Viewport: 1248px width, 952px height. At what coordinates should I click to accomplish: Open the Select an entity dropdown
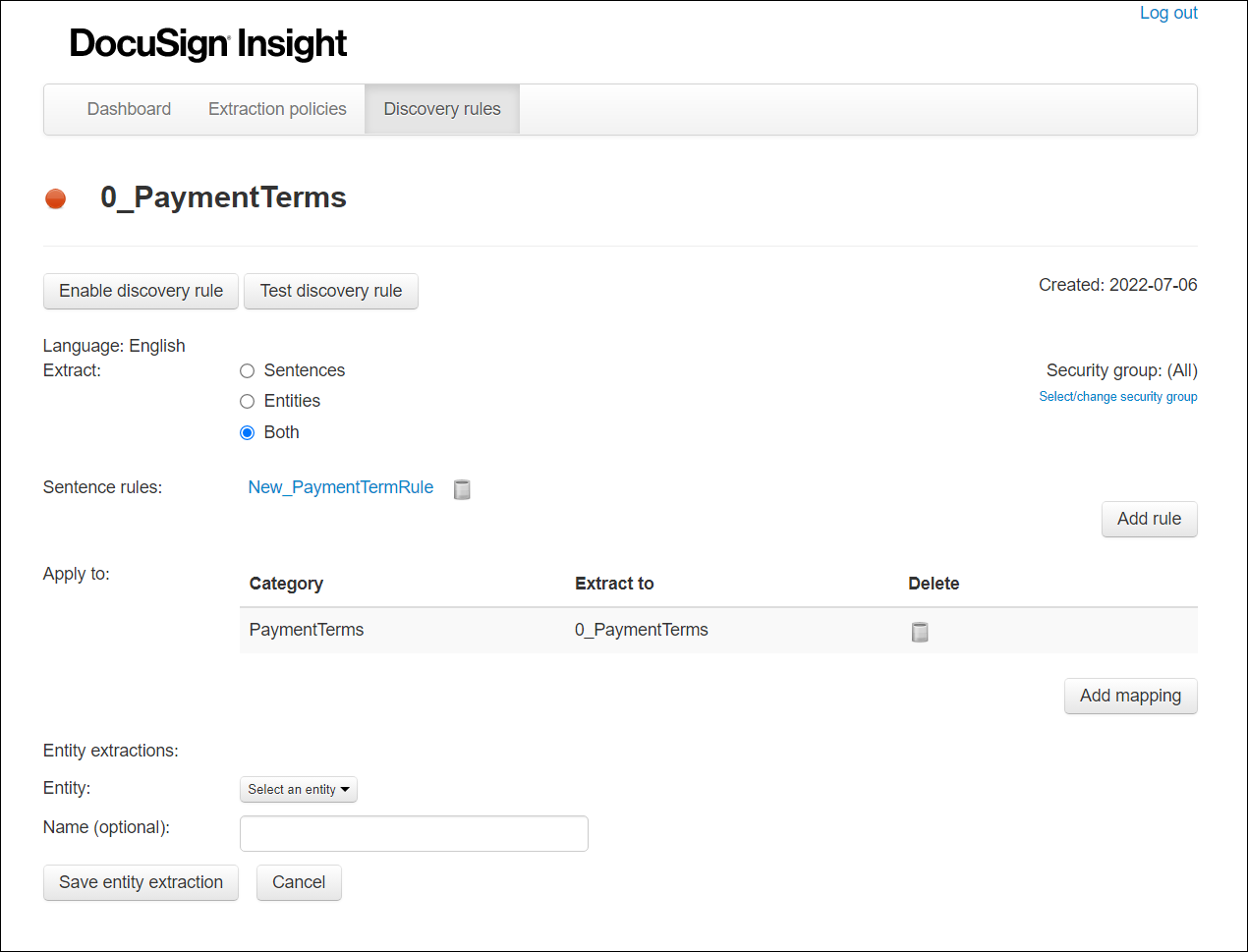[x=298, y=790]
